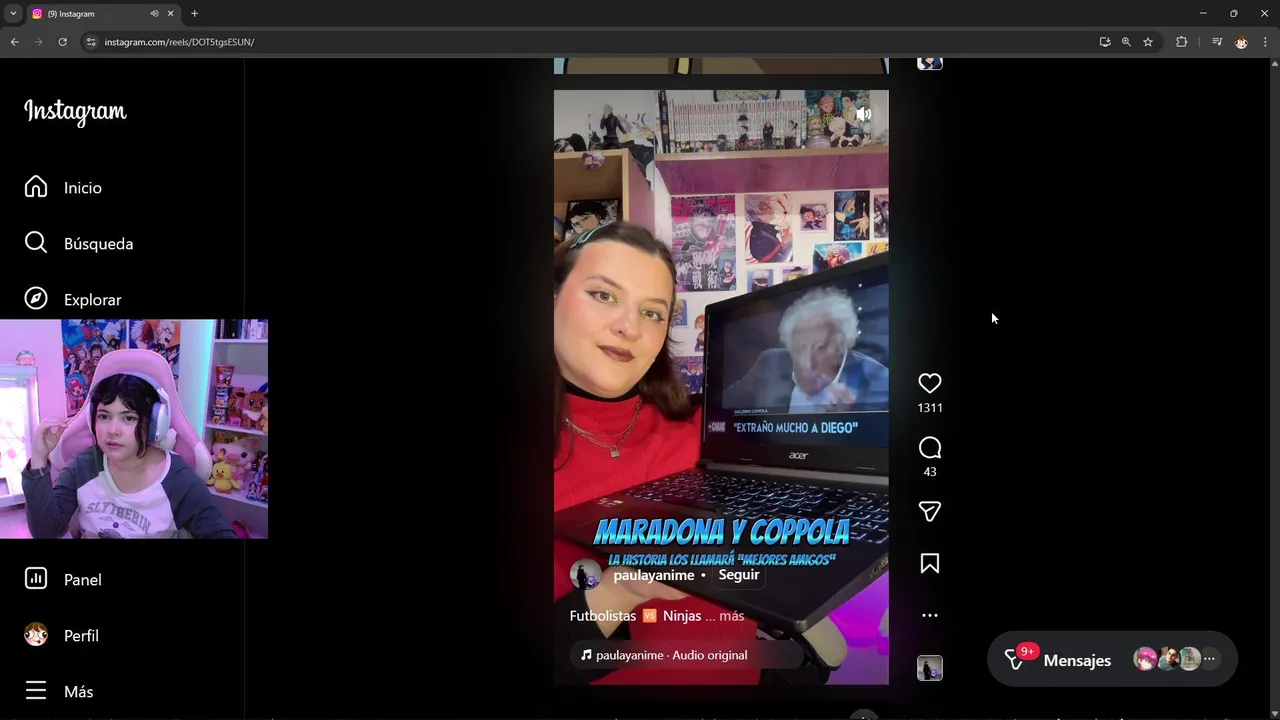Image resolution: width=1280 pixels, height=720 pixels.
Task: Open the browser three-dot menu
Action: point(1266,42)
